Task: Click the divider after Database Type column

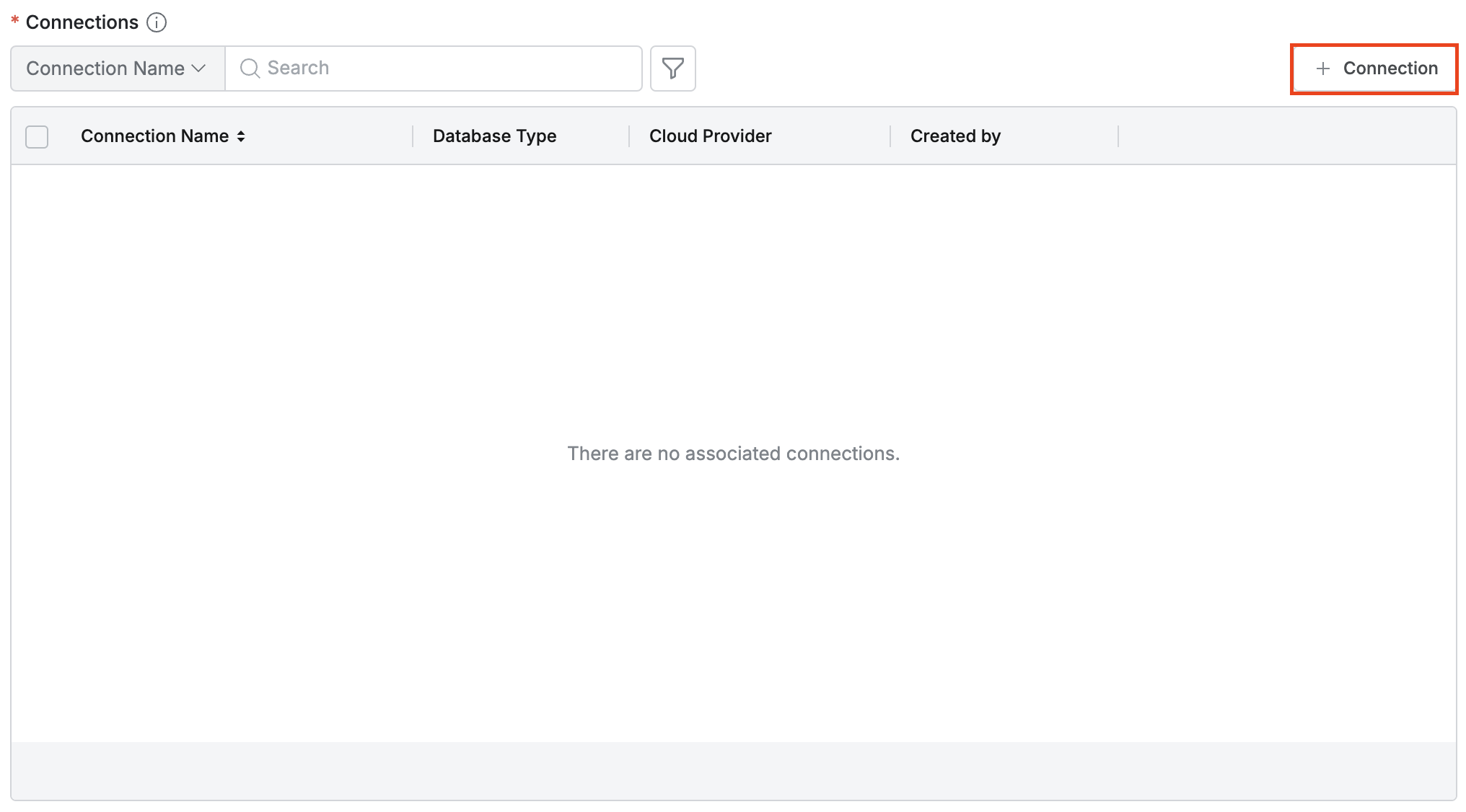Action: tap(629, 136)
